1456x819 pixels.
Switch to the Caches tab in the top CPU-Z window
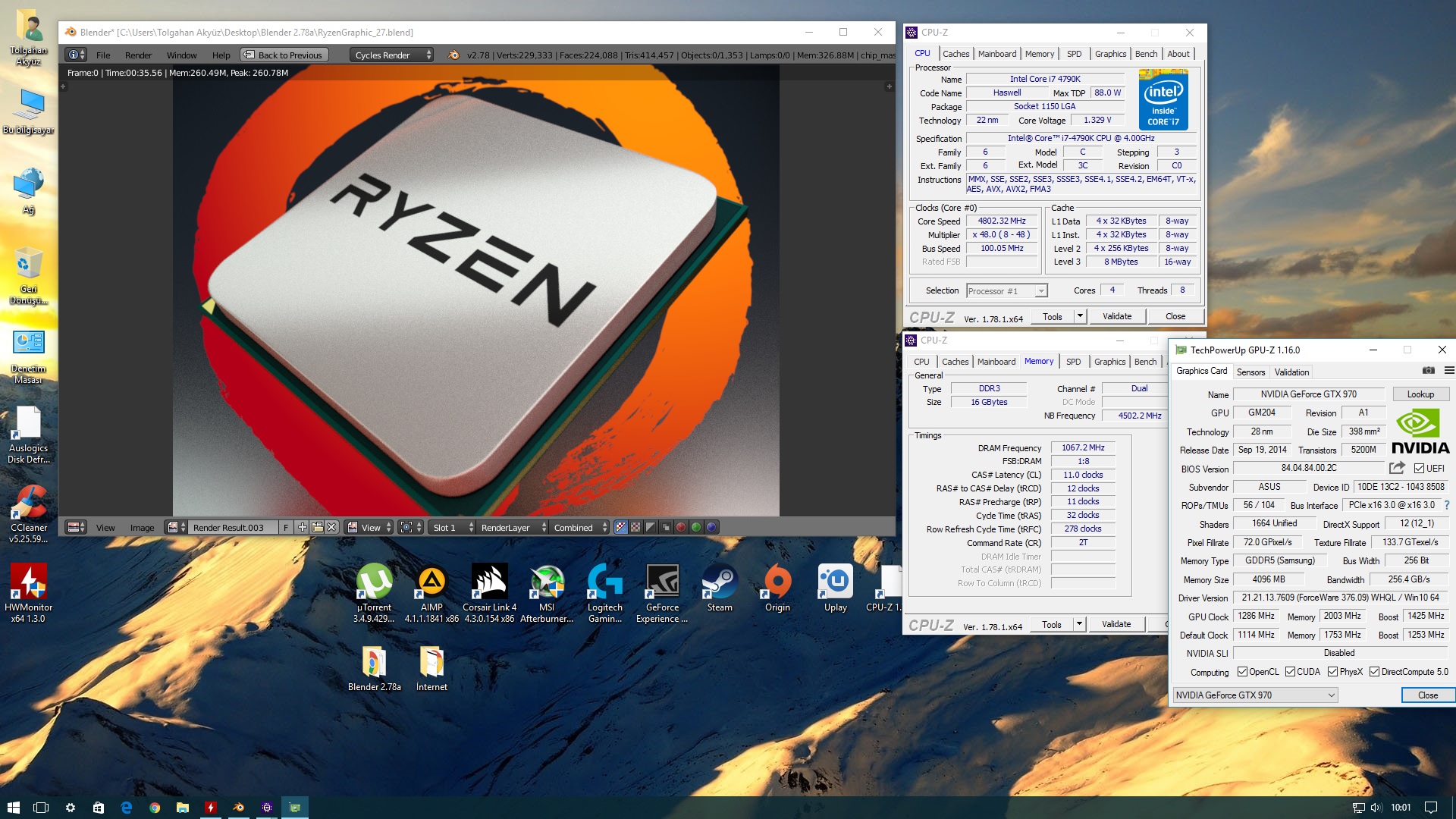tap(955, 54)
